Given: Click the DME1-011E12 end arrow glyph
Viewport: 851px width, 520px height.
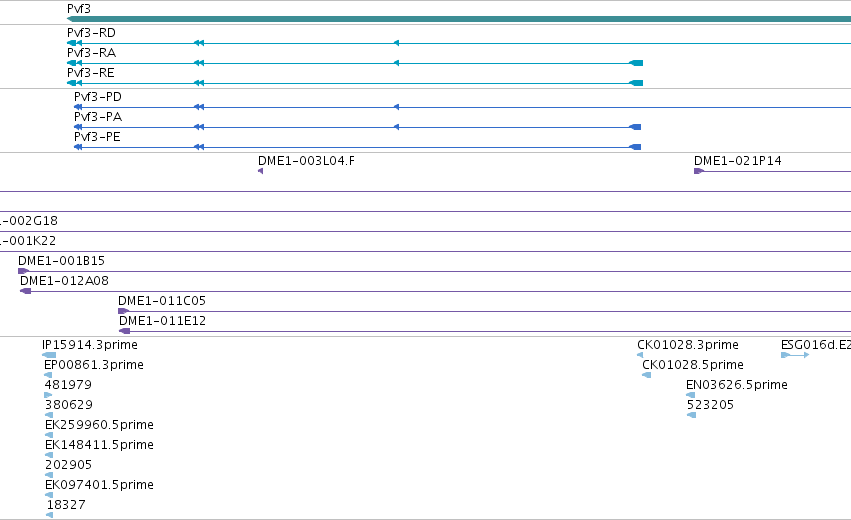Looking at the screenshot, I should click(x=124, y=331).
